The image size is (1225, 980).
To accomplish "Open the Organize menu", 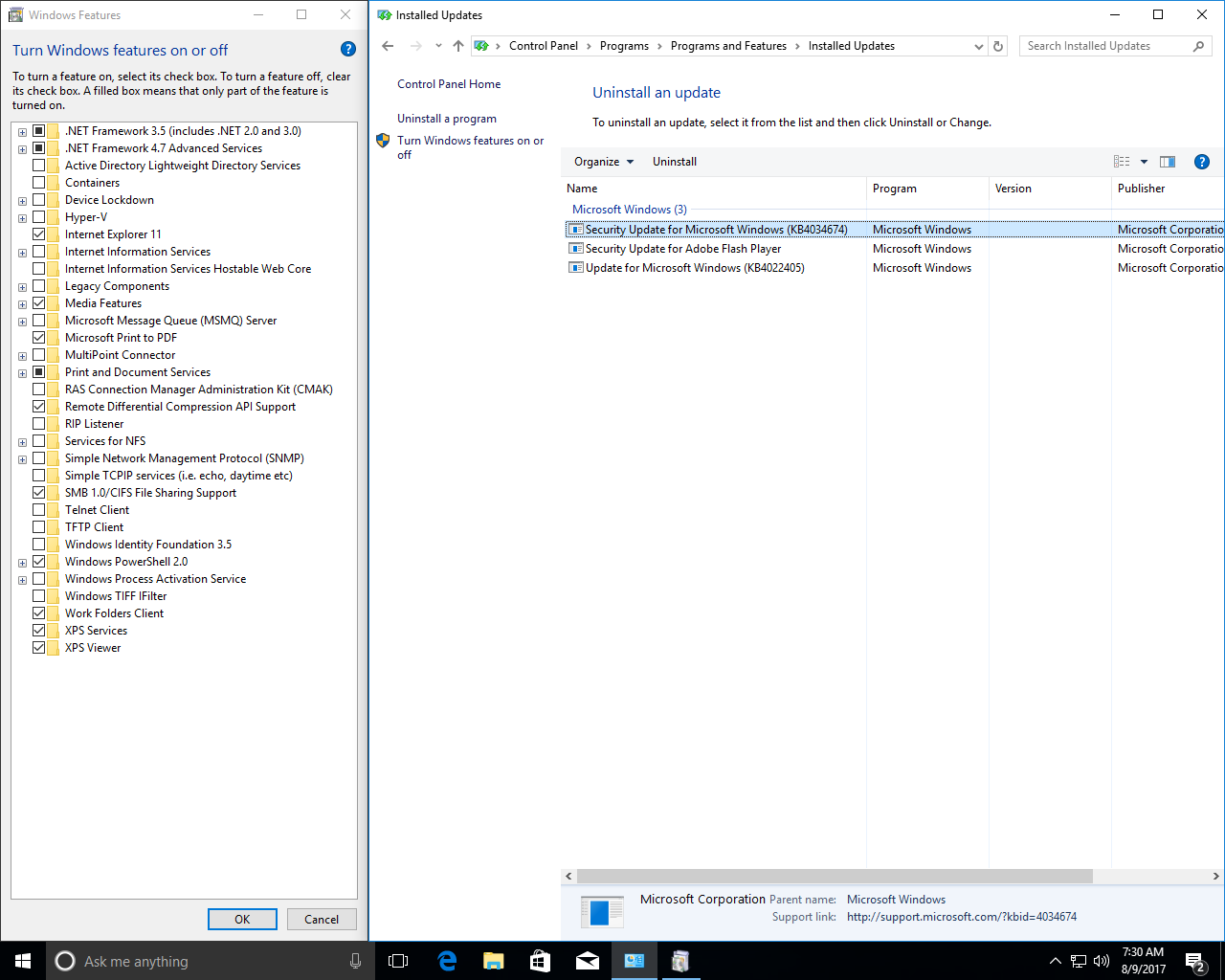I will pos(604,162).
